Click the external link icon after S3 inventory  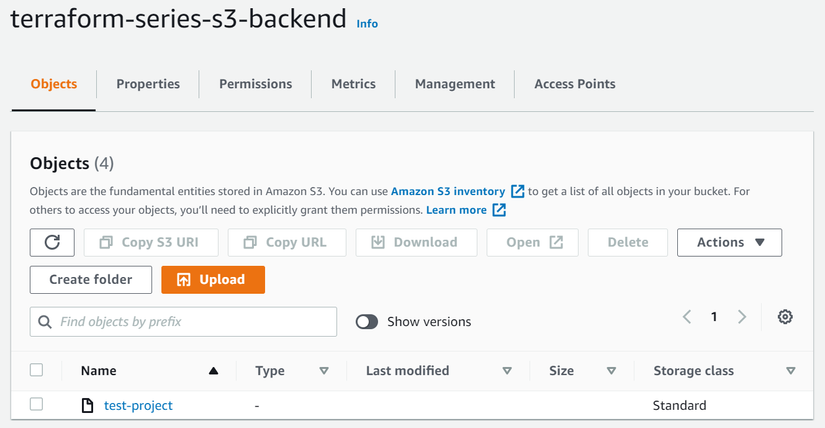click(517, 190)
